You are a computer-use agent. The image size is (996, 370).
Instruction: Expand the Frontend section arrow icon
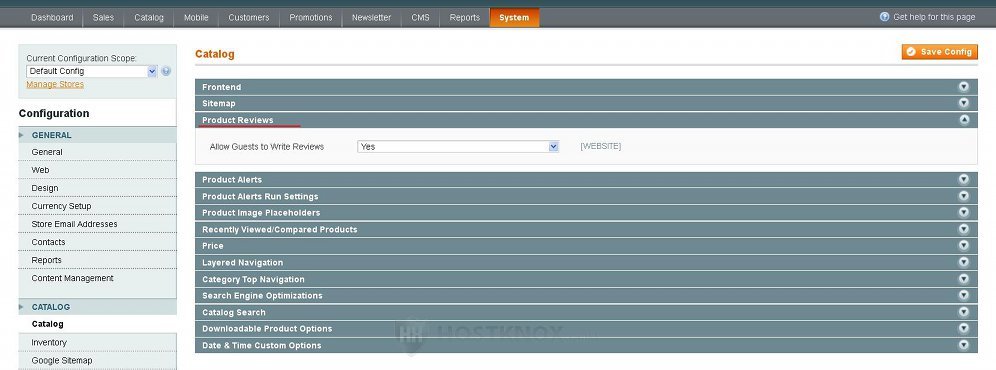[964, 86]
